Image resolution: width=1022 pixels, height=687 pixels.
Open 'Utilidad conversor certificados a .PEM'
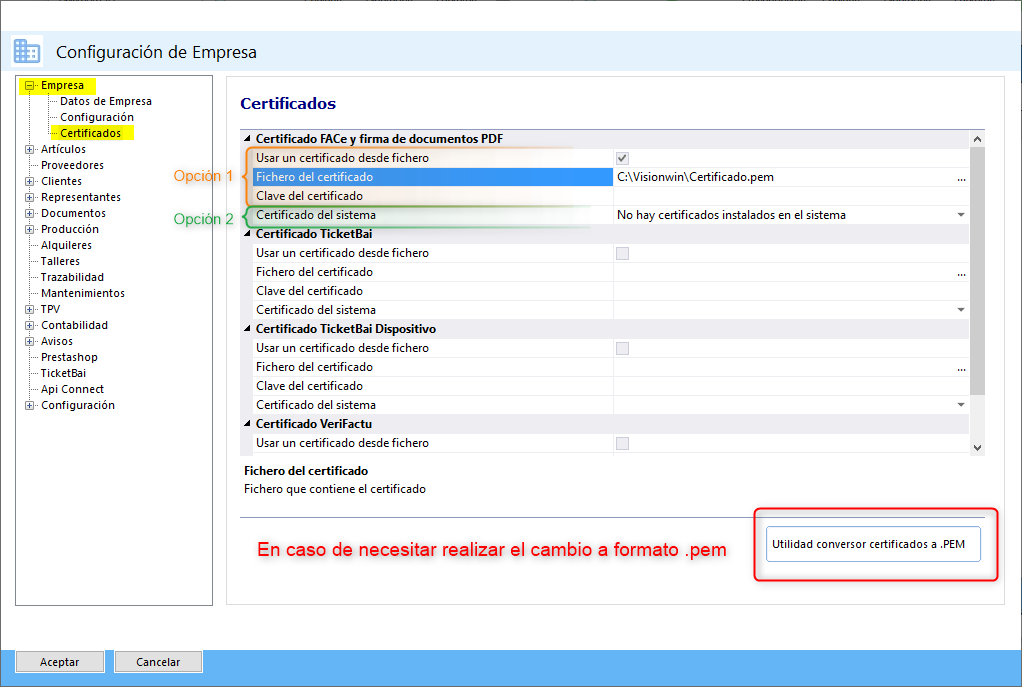pyautogui.click(x=873, y=544)
